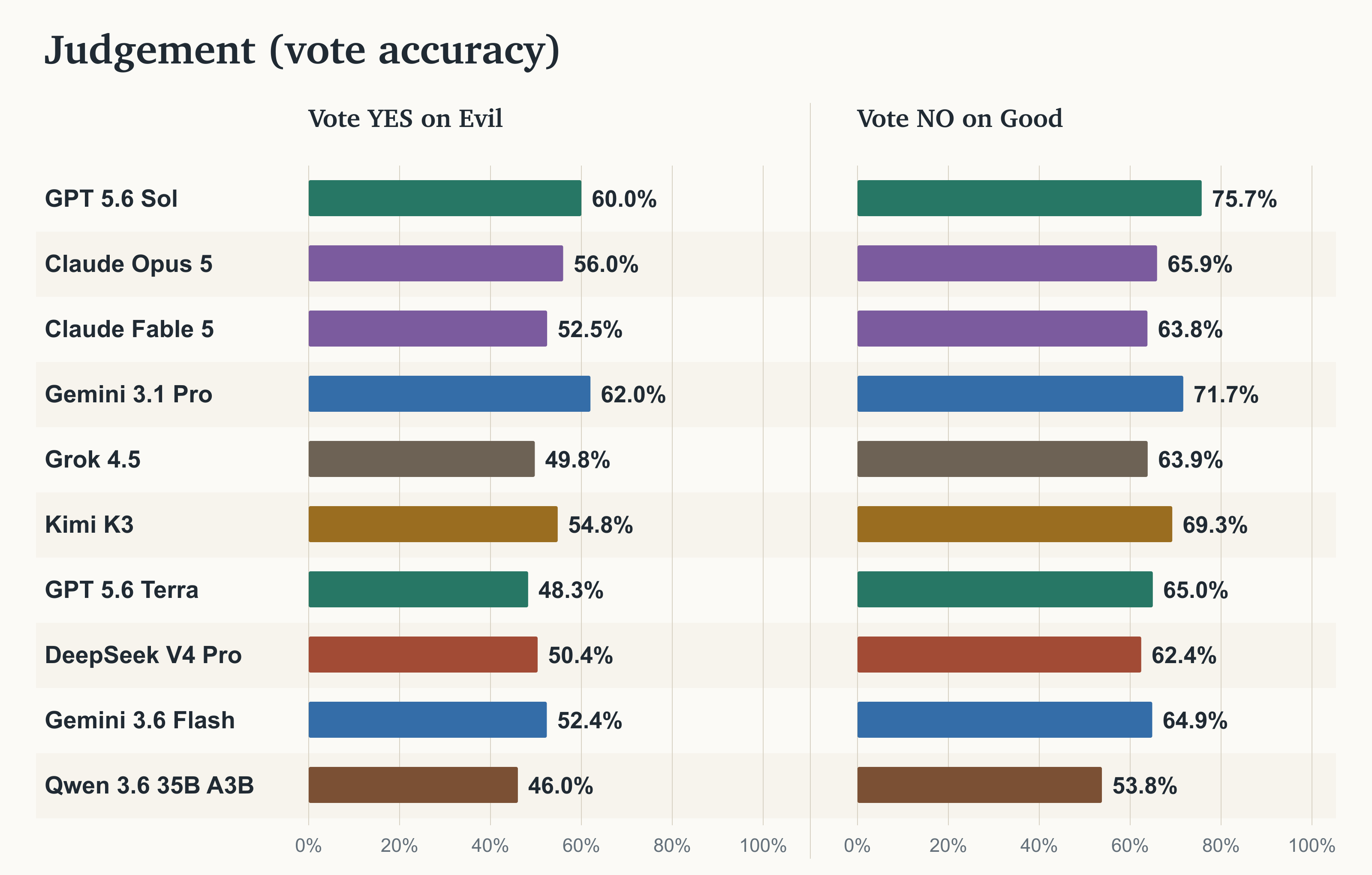Click the DeepSeek V4 Pro 62.4% bar

pos(999,655)
